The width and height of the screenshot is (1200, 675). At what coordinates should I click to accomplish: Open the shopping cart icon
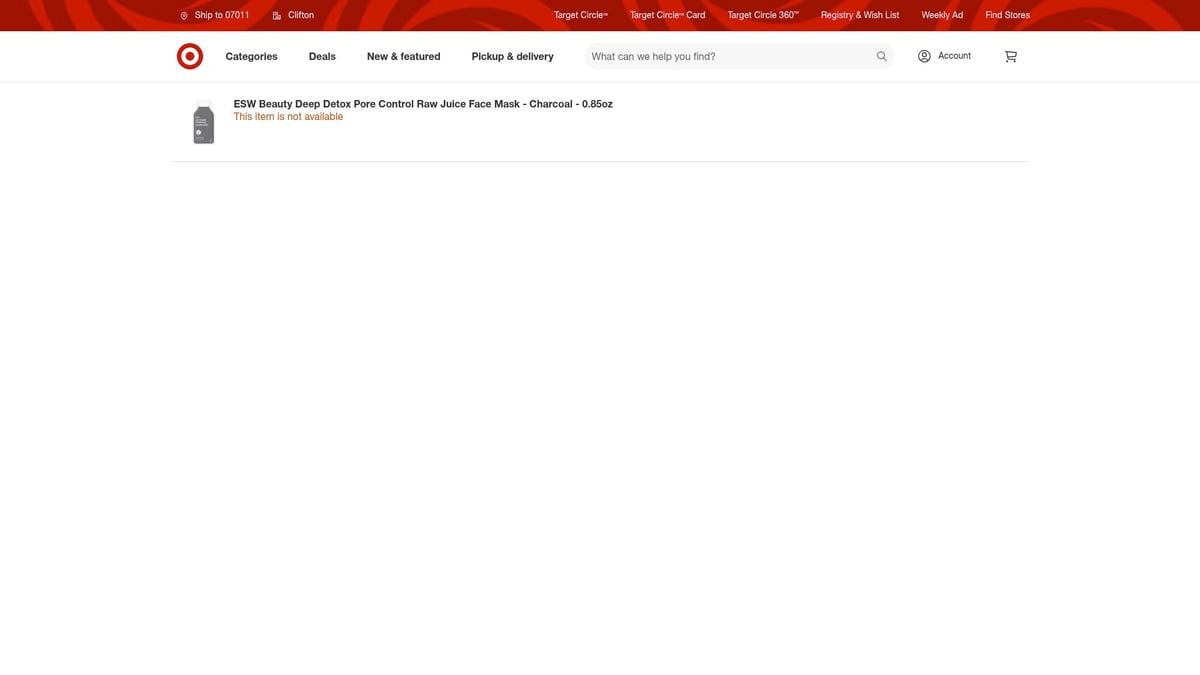coord(1010,57)
